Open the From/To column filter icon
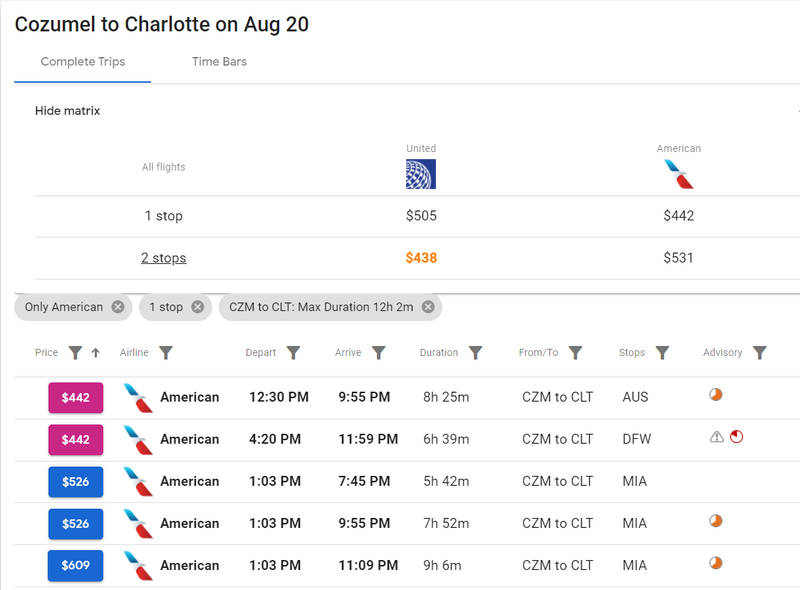Viewport: 800px width, 590px height. (x=576, y=353)
